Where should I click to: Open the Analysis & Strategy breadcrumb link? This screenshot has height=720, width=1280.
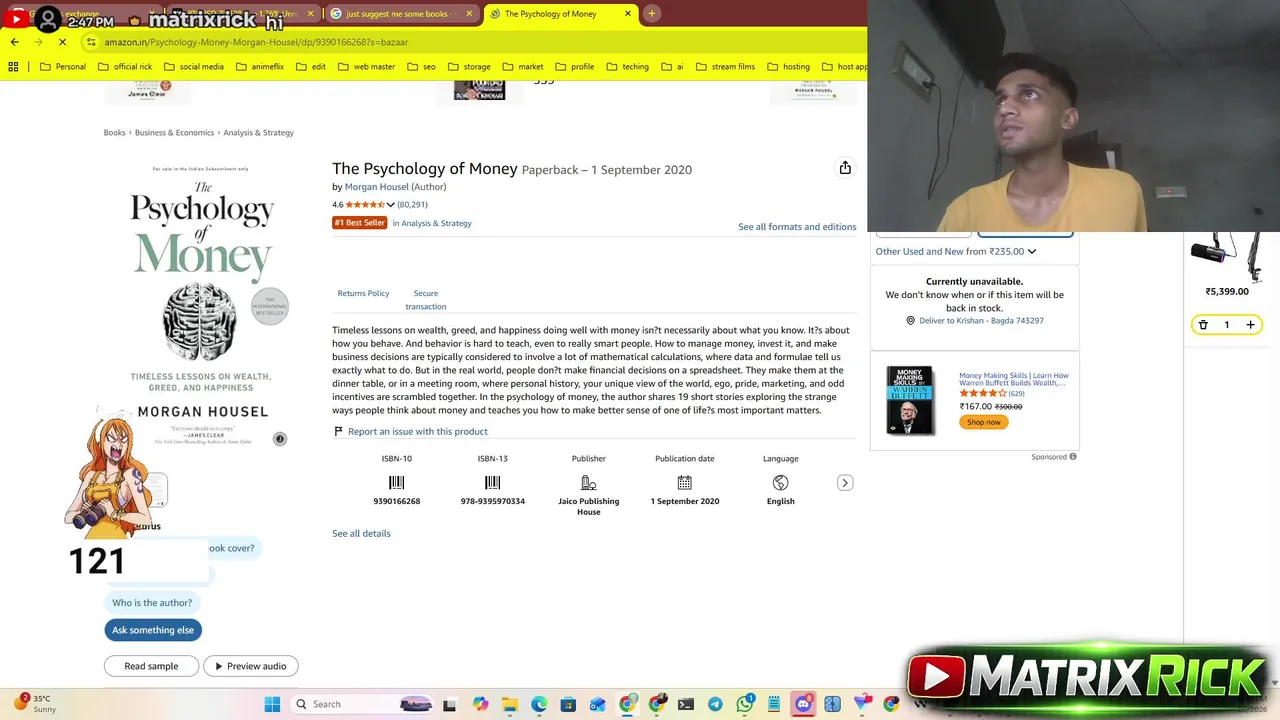258,132
